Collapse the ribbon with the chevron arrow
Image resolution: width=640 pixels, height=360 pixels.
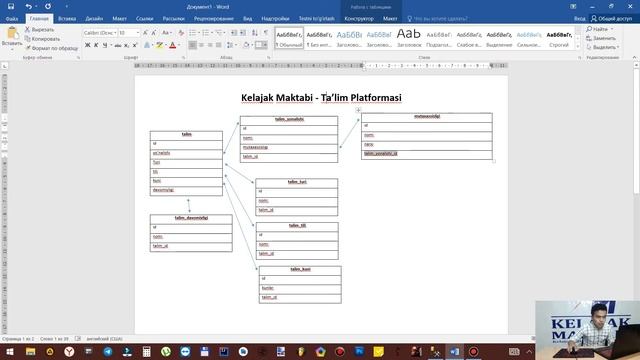634,58
